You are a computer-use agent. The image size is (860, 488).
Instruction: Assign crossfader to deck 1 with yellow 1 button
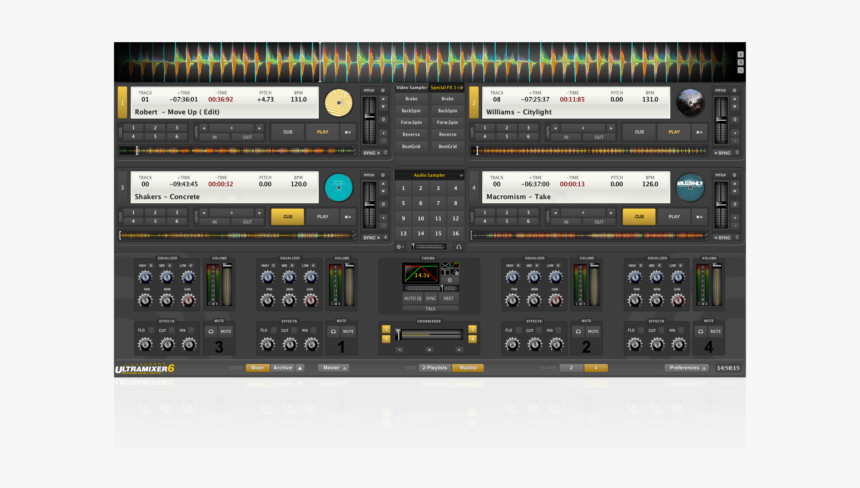[386, 329]
